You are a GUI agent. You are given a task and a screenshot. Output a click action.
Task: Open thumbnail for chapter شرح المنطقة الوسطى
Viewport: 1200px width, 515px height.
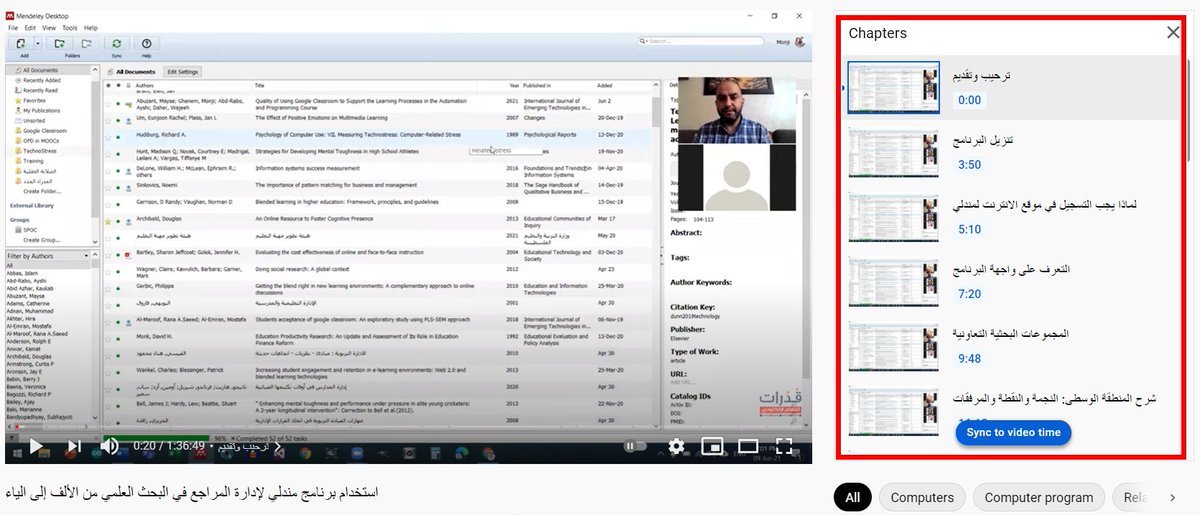coord(894,411)
